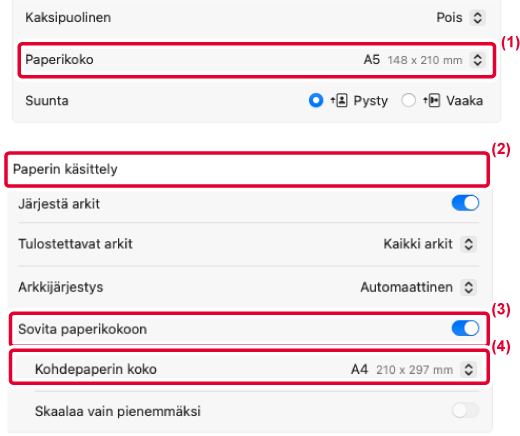Click the Kaksipuolinen stepper arrows icon
This screenshot has width=520, height=436.
click(x=477, y=18)
